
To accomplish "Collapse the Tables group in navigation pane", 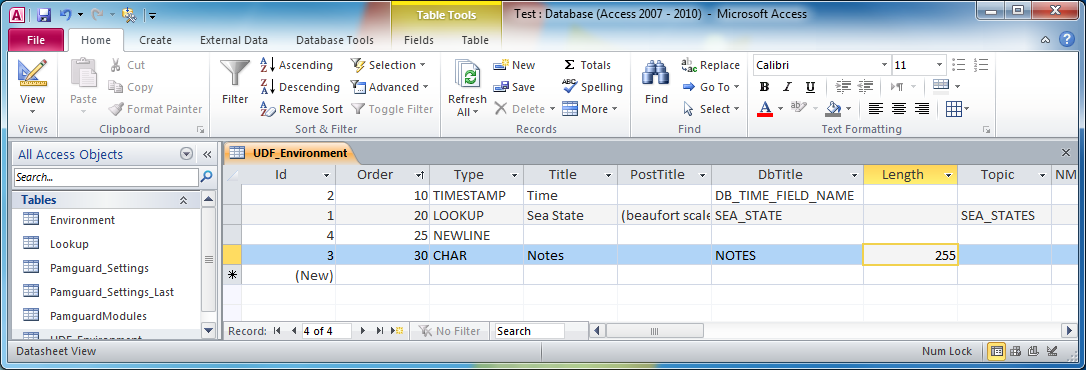I will 184,200.
